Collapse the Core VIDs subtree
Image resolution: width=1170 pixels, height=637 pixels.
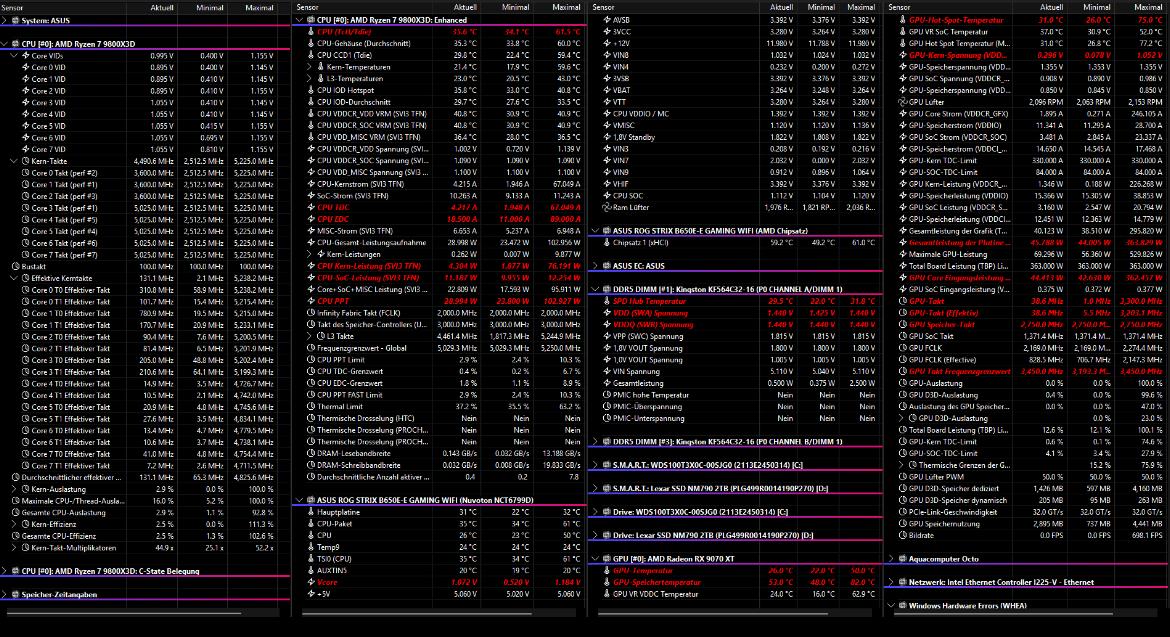(14, 56)
